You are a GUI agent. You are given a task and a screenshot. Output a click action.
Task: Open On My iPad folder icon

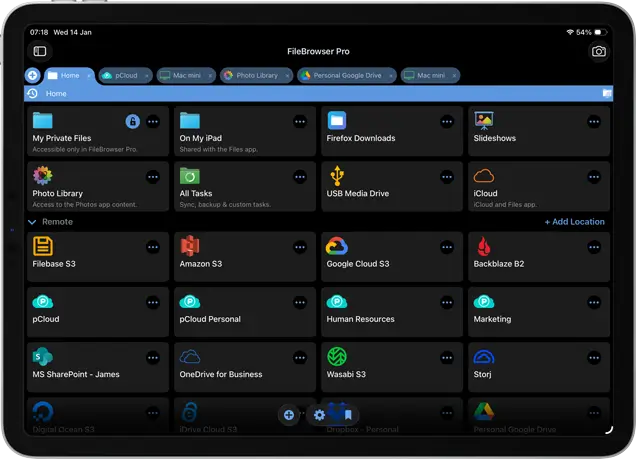pos(189,120)
